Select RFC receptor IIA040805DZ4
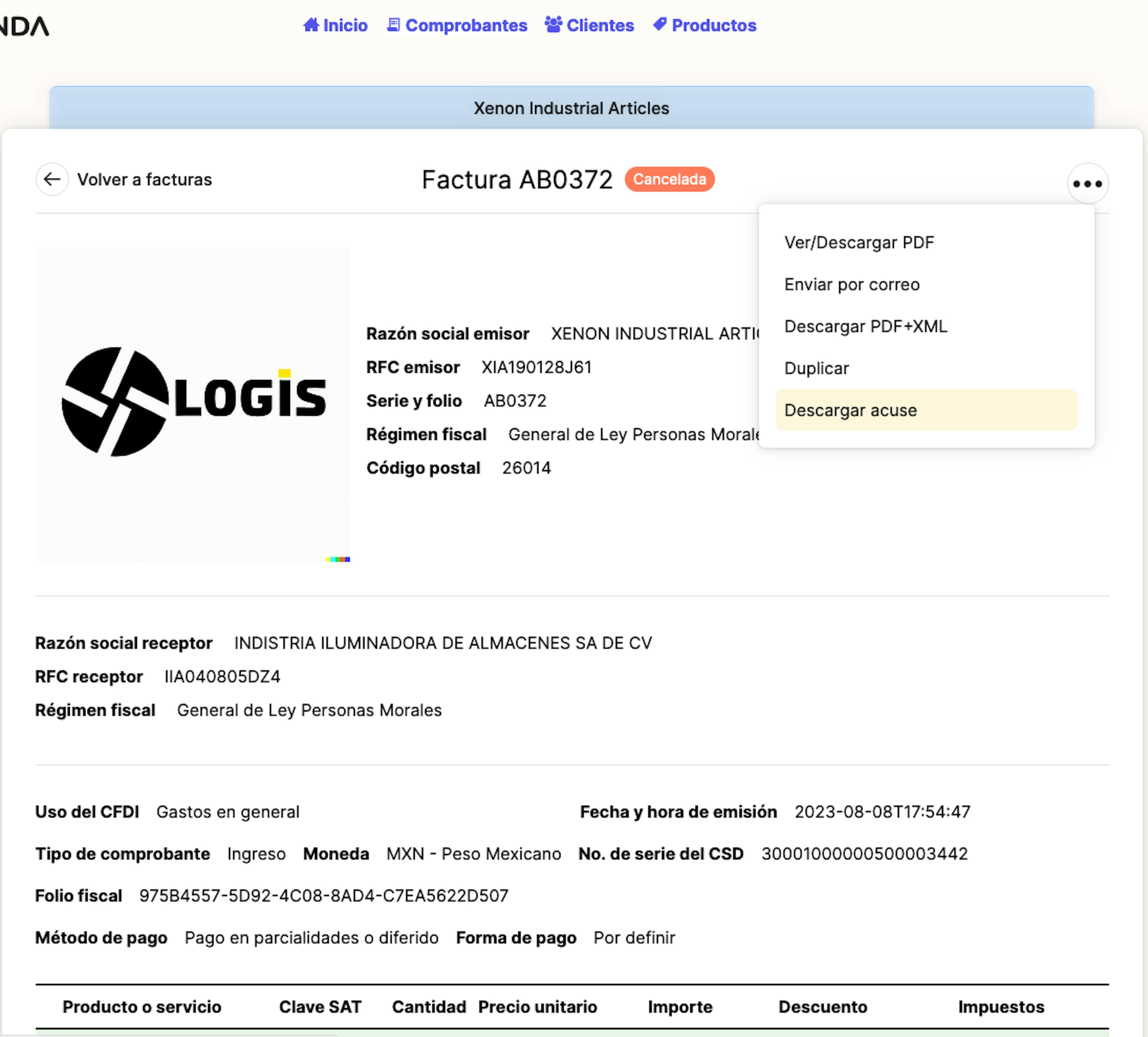The height and width of the screenshot is (1037, 1148). coord(223,676)
